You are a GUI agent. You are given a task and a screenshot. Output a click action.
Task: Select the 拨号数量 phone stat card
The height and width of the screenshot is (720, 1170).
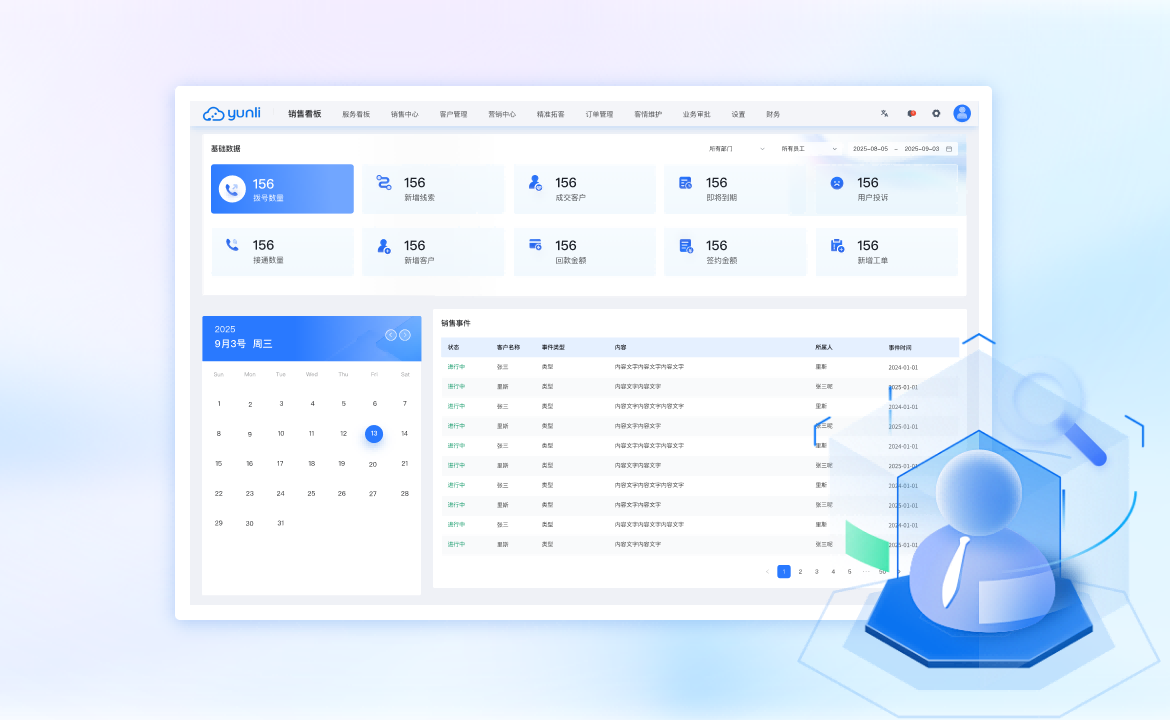282,189
